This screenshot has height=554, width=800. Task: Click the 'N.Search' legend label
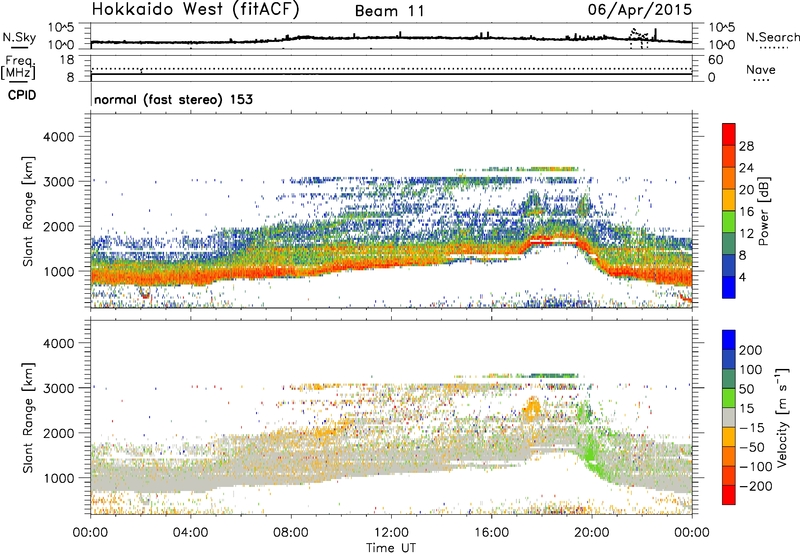coord(772,37)
